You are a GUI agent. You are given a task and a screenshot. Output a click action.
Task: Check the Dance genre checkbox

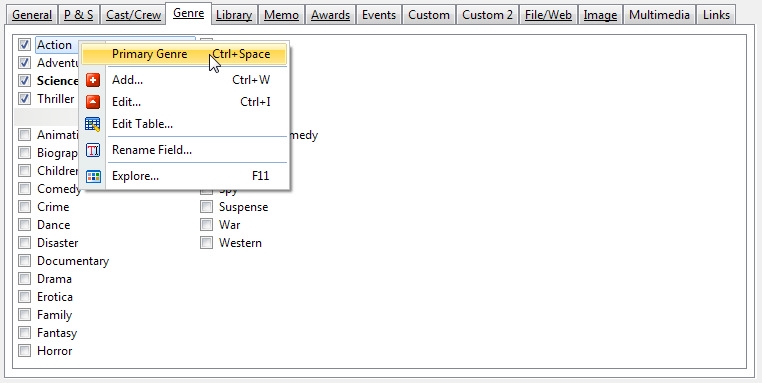pyautogui.click(x=24, y=225)
